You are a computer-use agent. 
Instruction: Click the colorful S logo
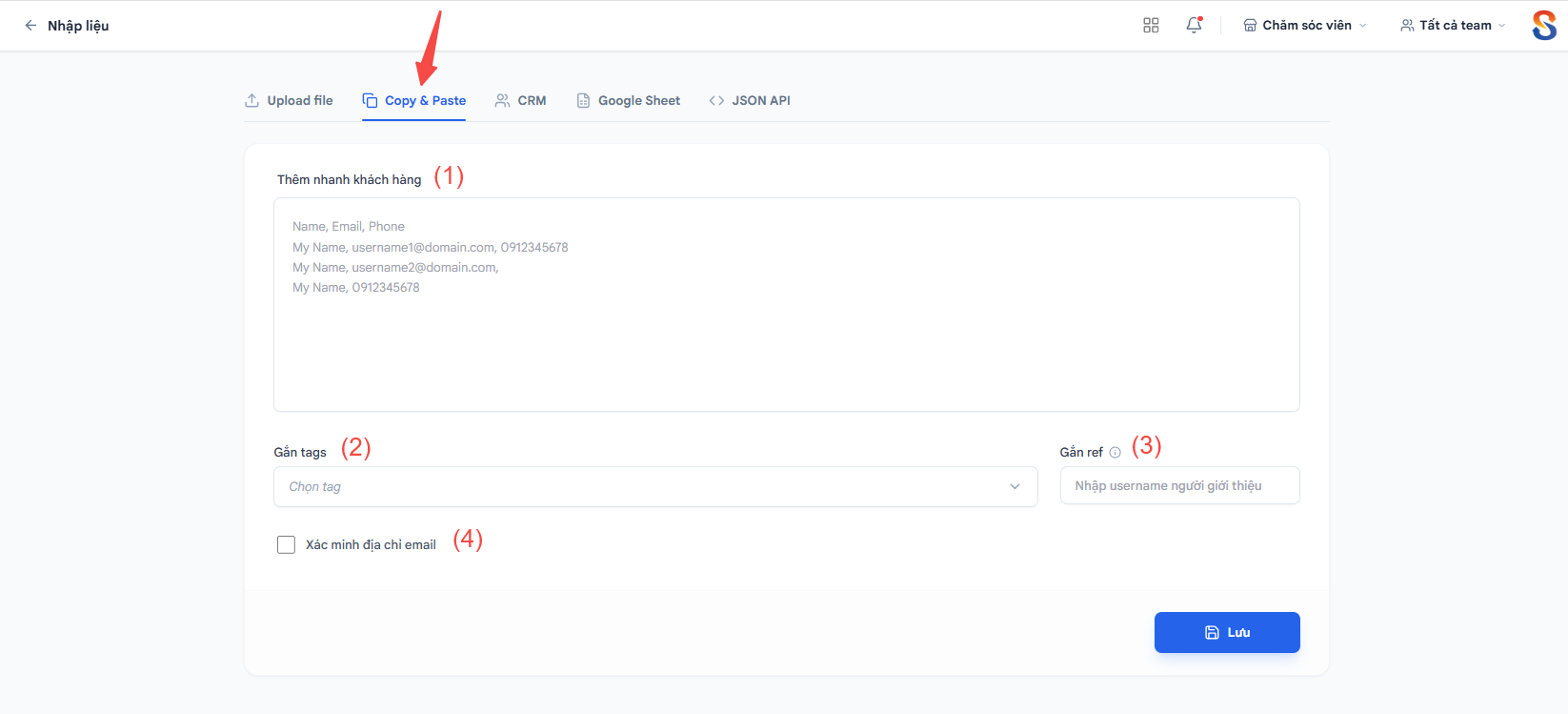point(1544,26)
